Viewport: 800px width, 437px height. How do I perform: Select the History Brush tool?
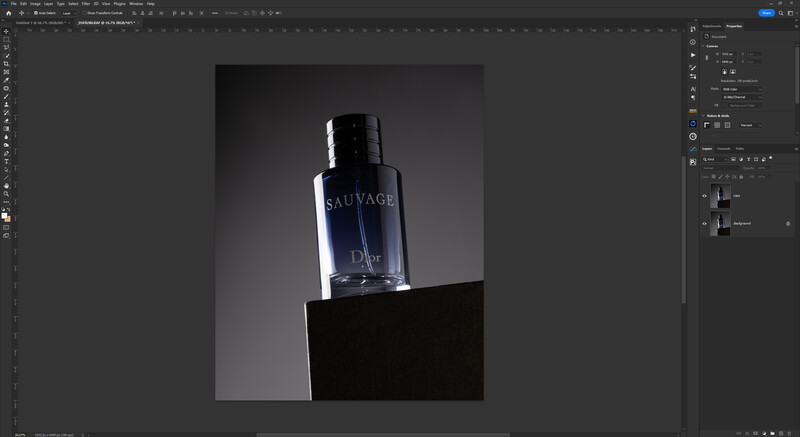point(6,113)
